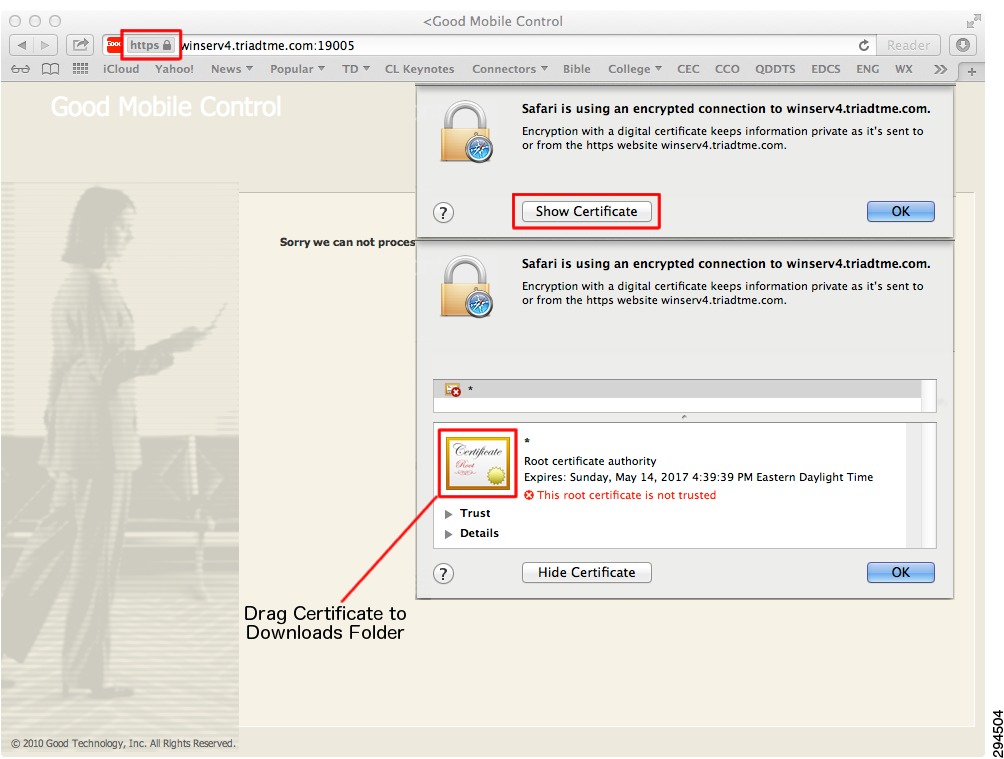Viewport: 1004px width, 759px height.
Task: Click the Reader button in address bar
Action: point(908,45)
